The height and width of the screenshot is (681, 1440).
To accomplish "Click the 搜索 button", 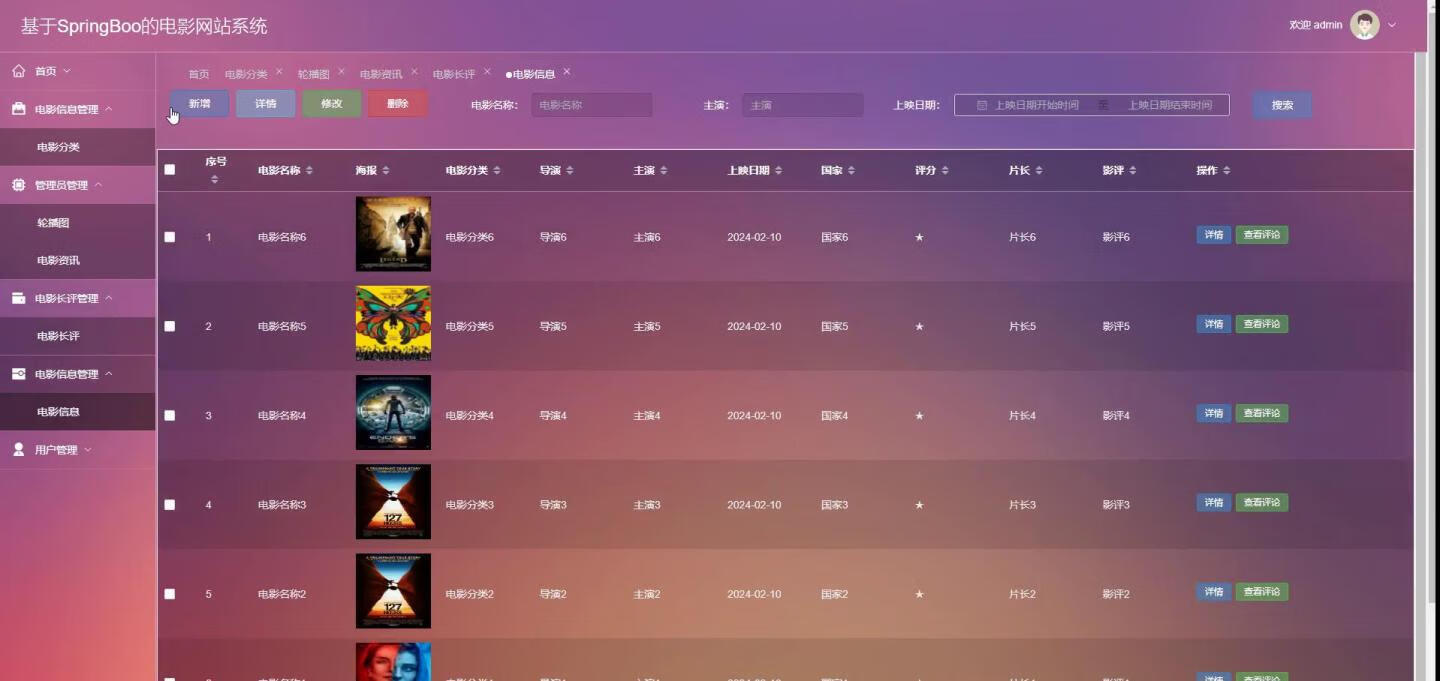I will [x=1282, y=105].
